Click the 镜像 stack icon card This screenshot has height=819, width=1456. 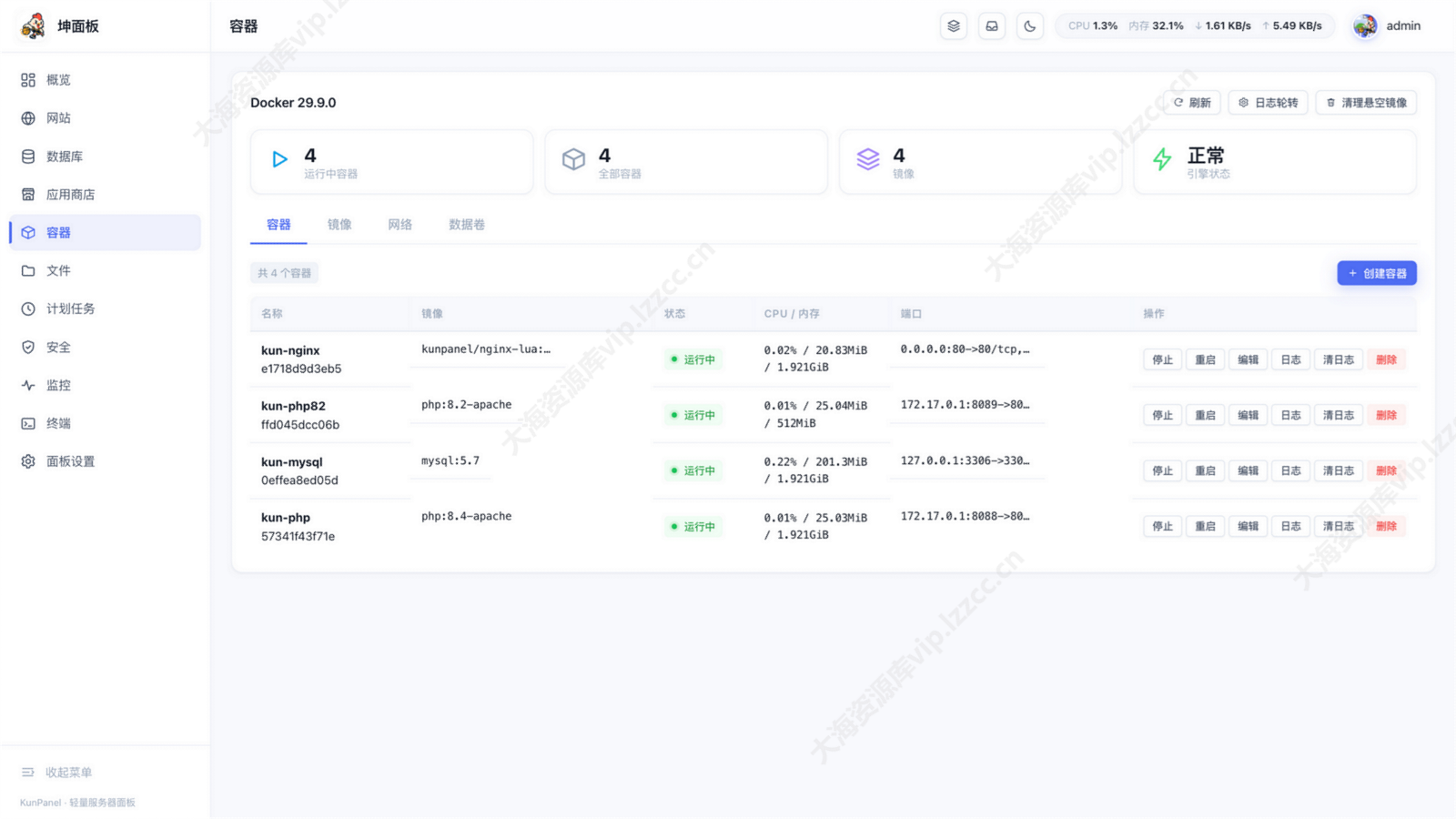[868, 159]
